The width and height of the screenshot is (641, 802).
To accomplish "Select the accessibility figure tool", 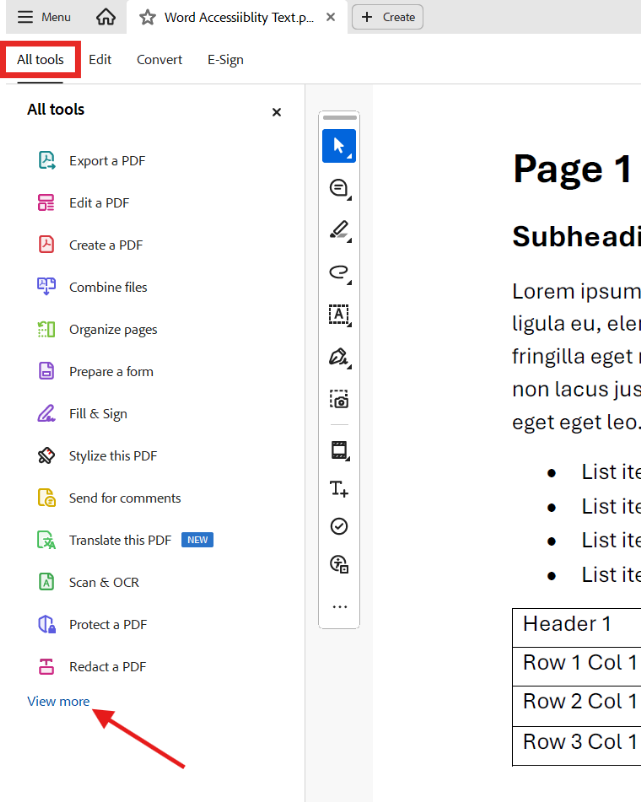I will [x=339, y=565].
